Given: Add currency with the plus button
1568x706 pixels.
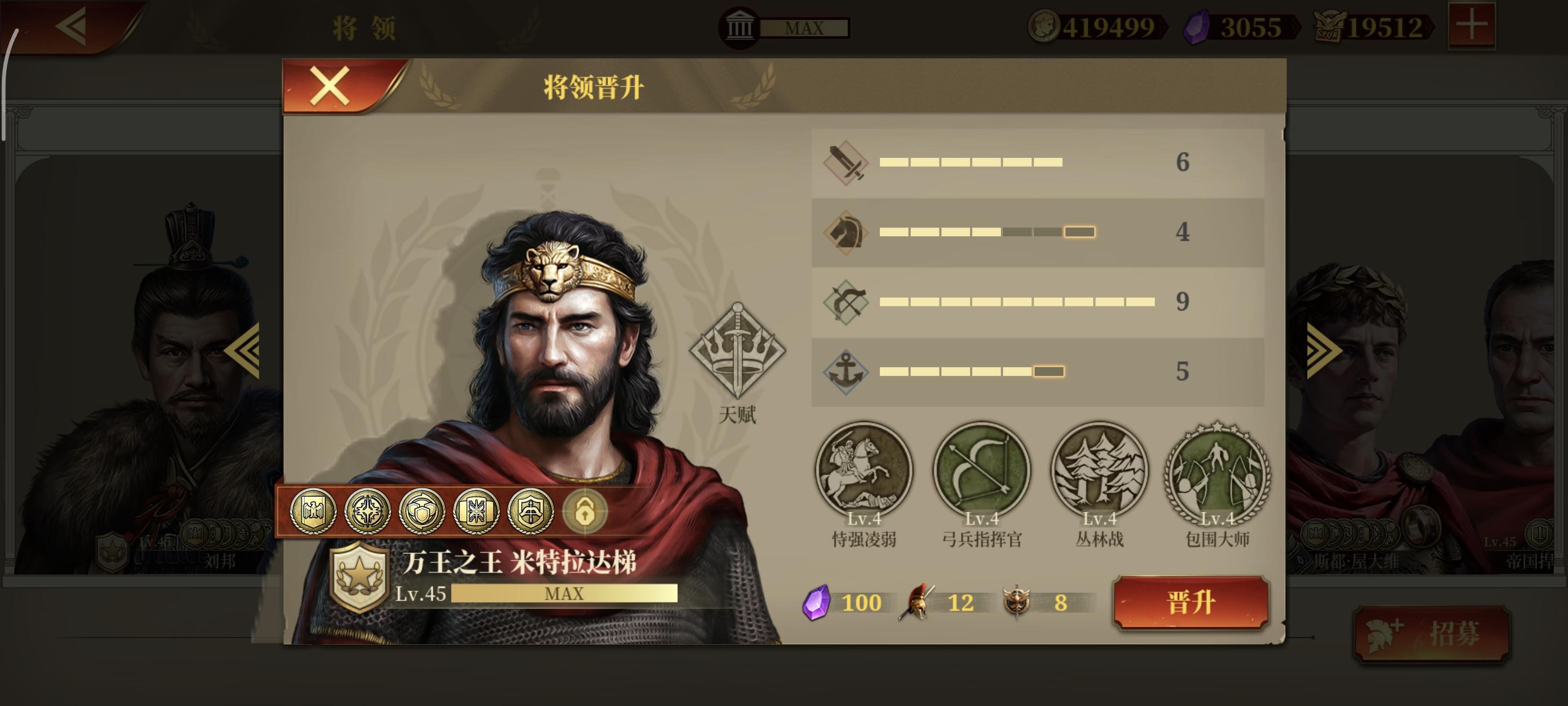Looking at the screenshot, I should tap(1472, 25).
